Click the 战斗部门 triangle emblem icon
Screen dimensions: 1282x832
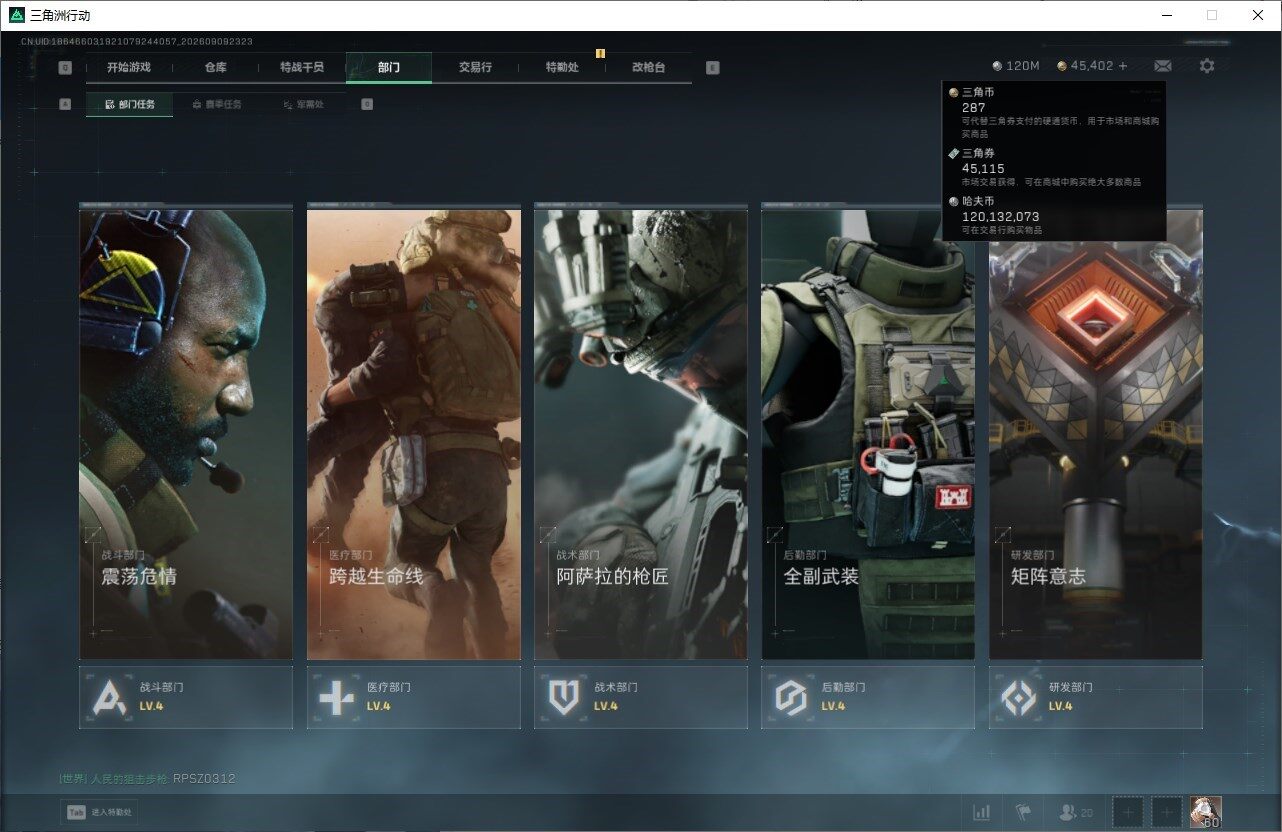[109, 697]
